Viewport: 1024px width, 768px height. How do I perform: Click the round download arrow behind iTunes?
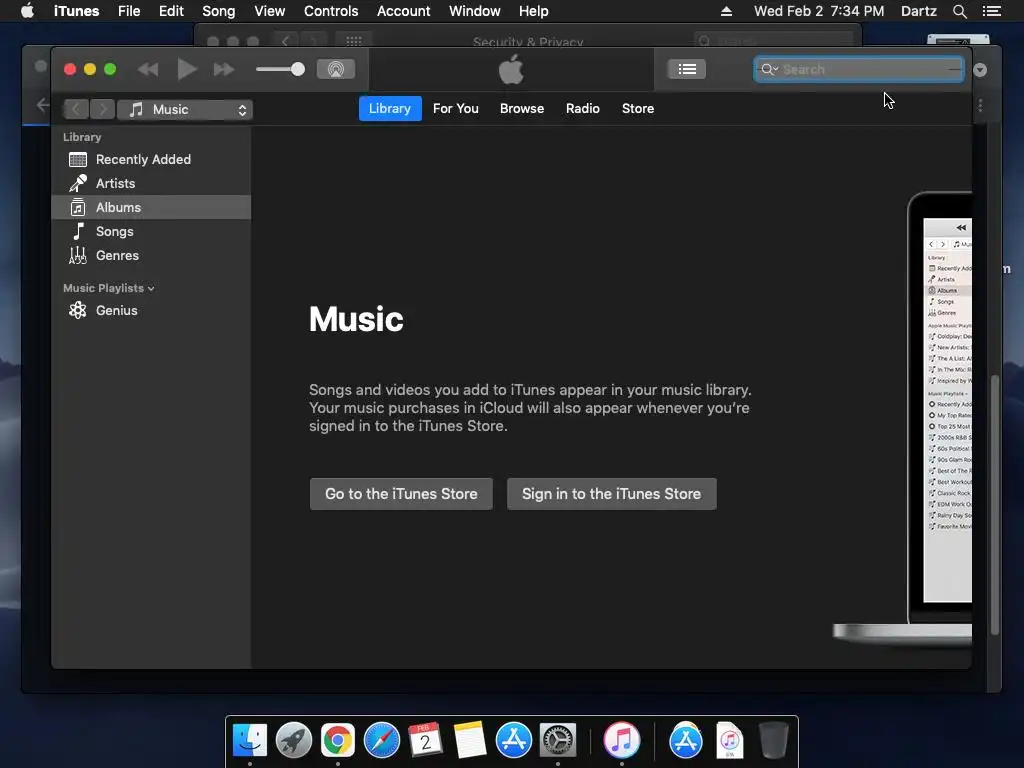(x=980, y=70)
